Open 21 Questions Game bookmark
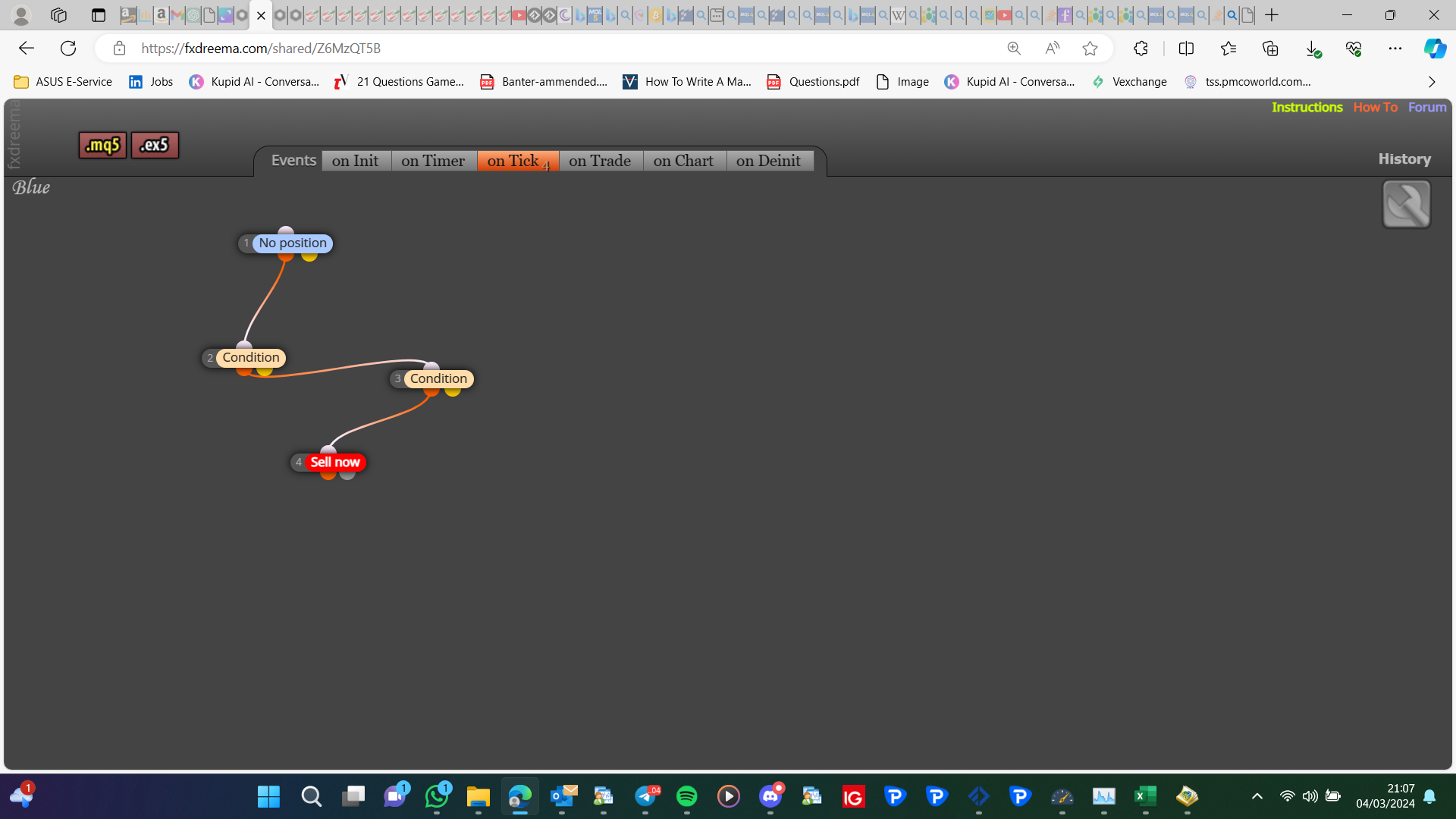1456x819 pixels. [x=400, y=82]
